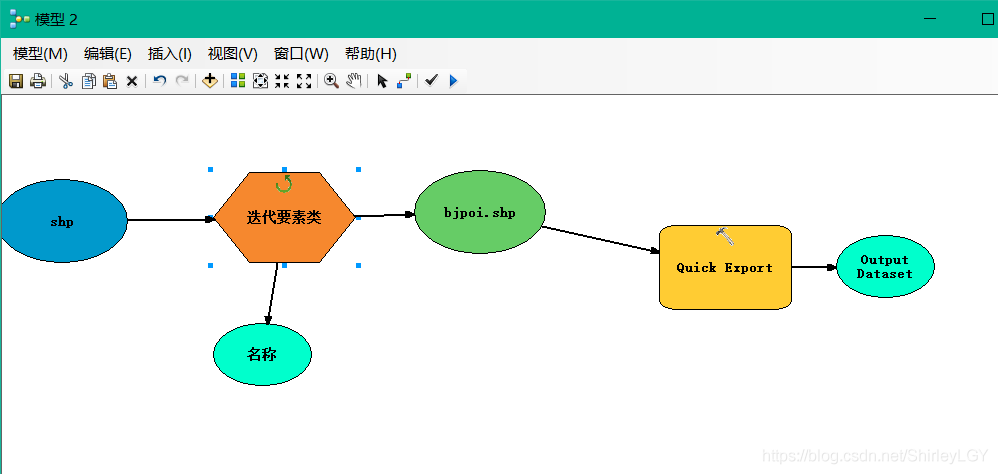Minimize the 模型 2 window
The width and height of the screenshot is (998, 474).
pyautogui.click(x=930, y=19)
